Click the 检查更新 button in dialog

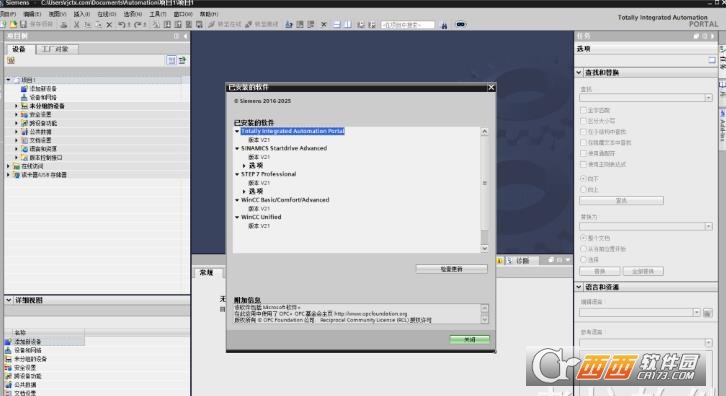click(451, 269)
